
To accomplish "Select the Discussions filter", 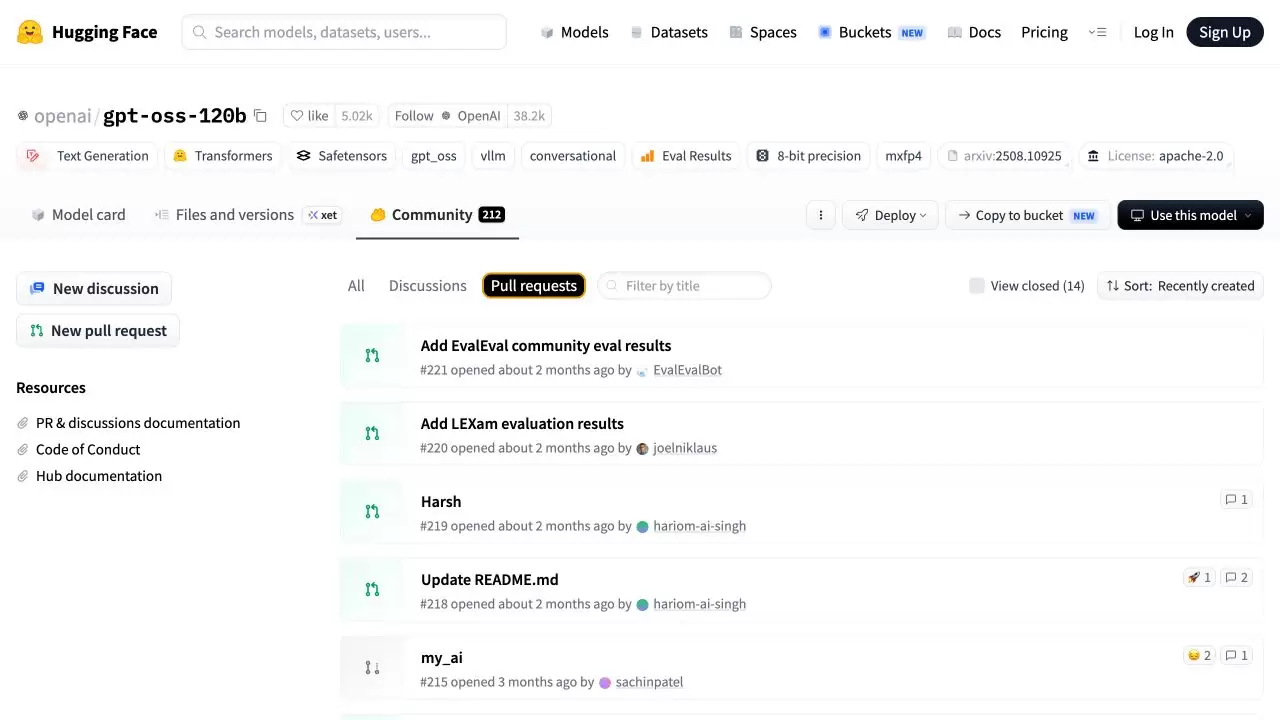I will click(x=428, y=286).
